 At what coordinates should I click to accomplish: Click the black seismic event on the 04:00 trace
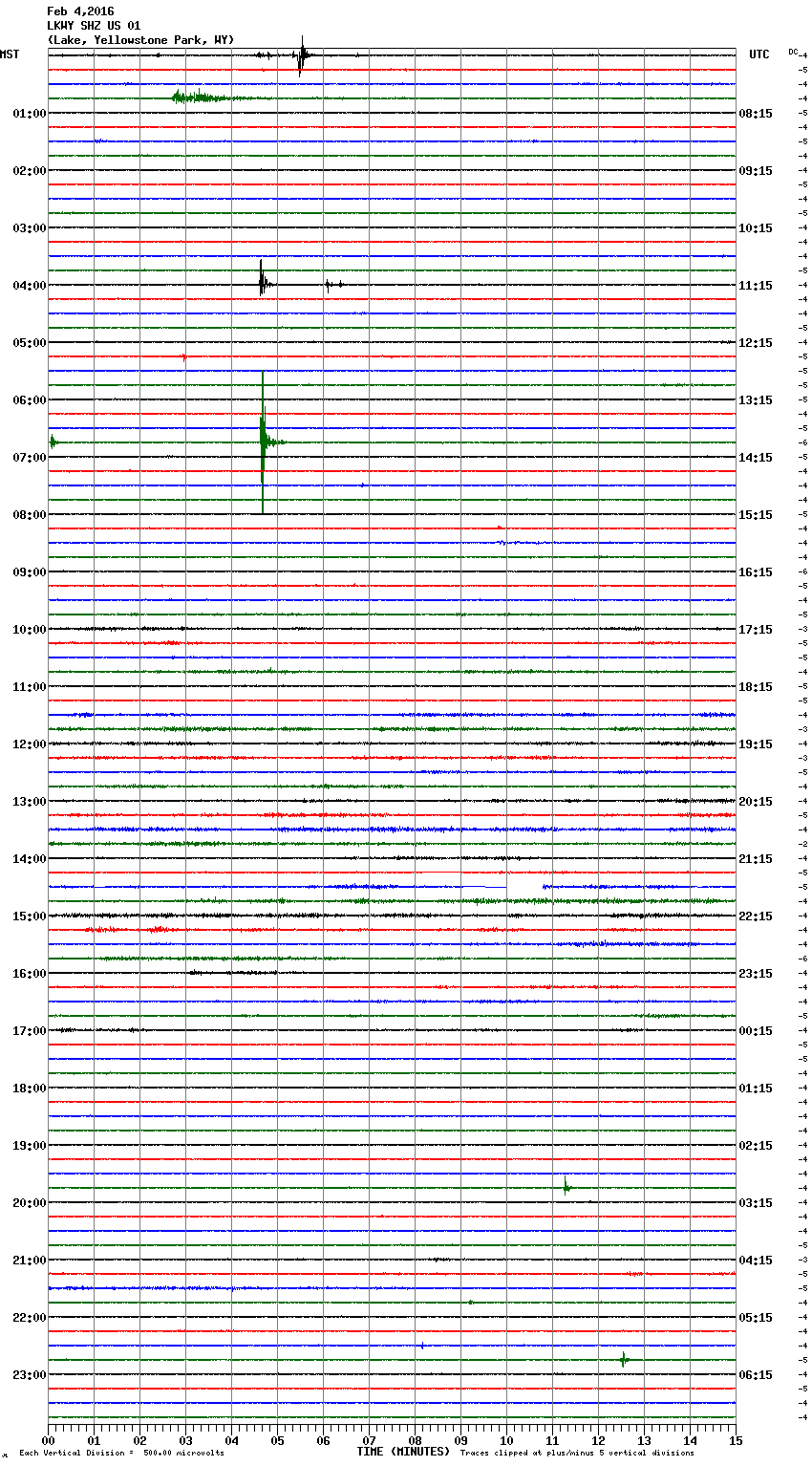tap(262, 284)
